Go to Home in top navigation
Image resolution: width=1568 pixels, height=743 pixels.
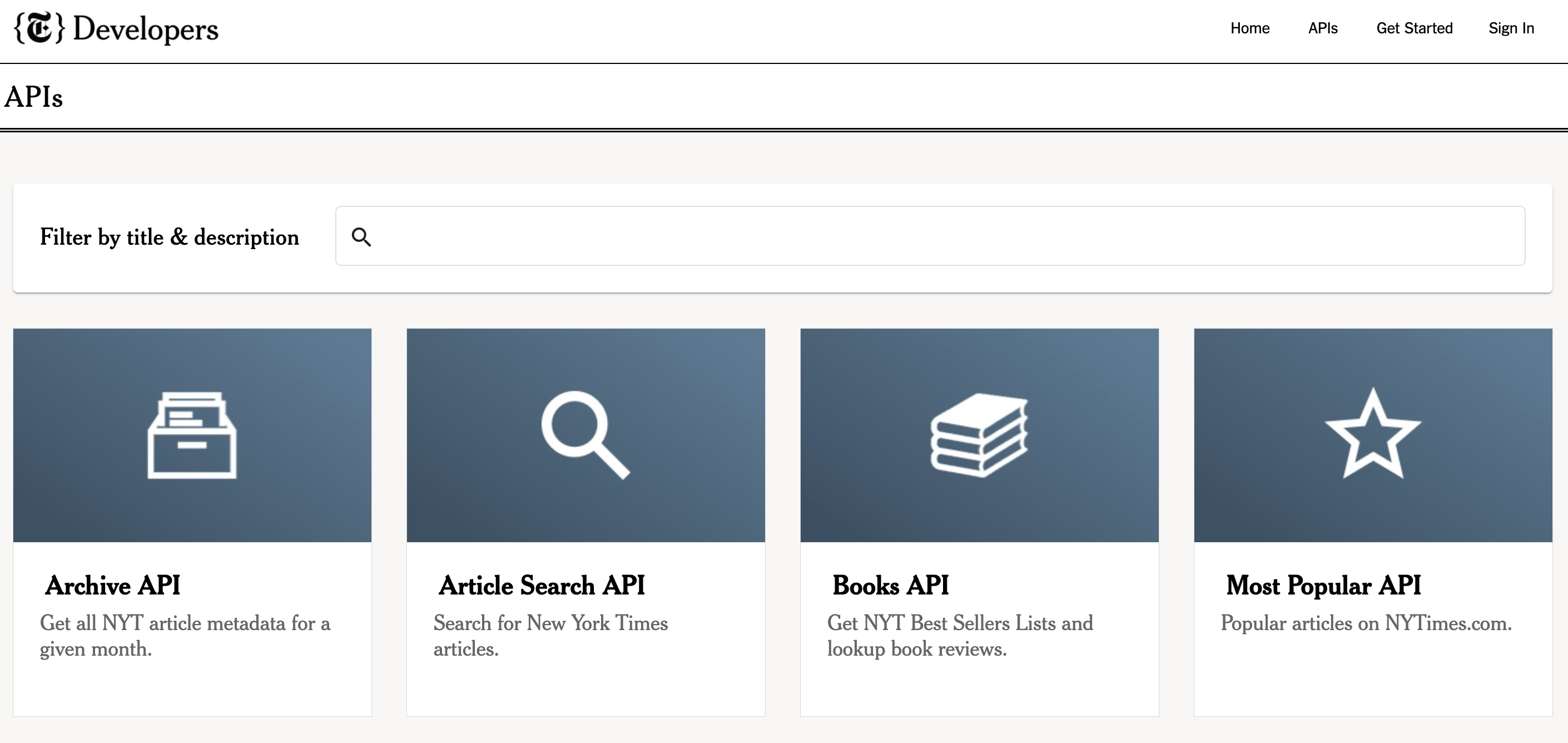pyautogui.click(x=1249, y=28)
